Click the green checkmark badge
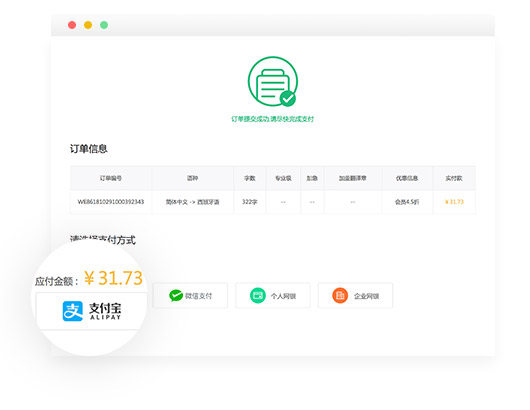This screenshot has height=410, width=530. click(x=288, y=99)
